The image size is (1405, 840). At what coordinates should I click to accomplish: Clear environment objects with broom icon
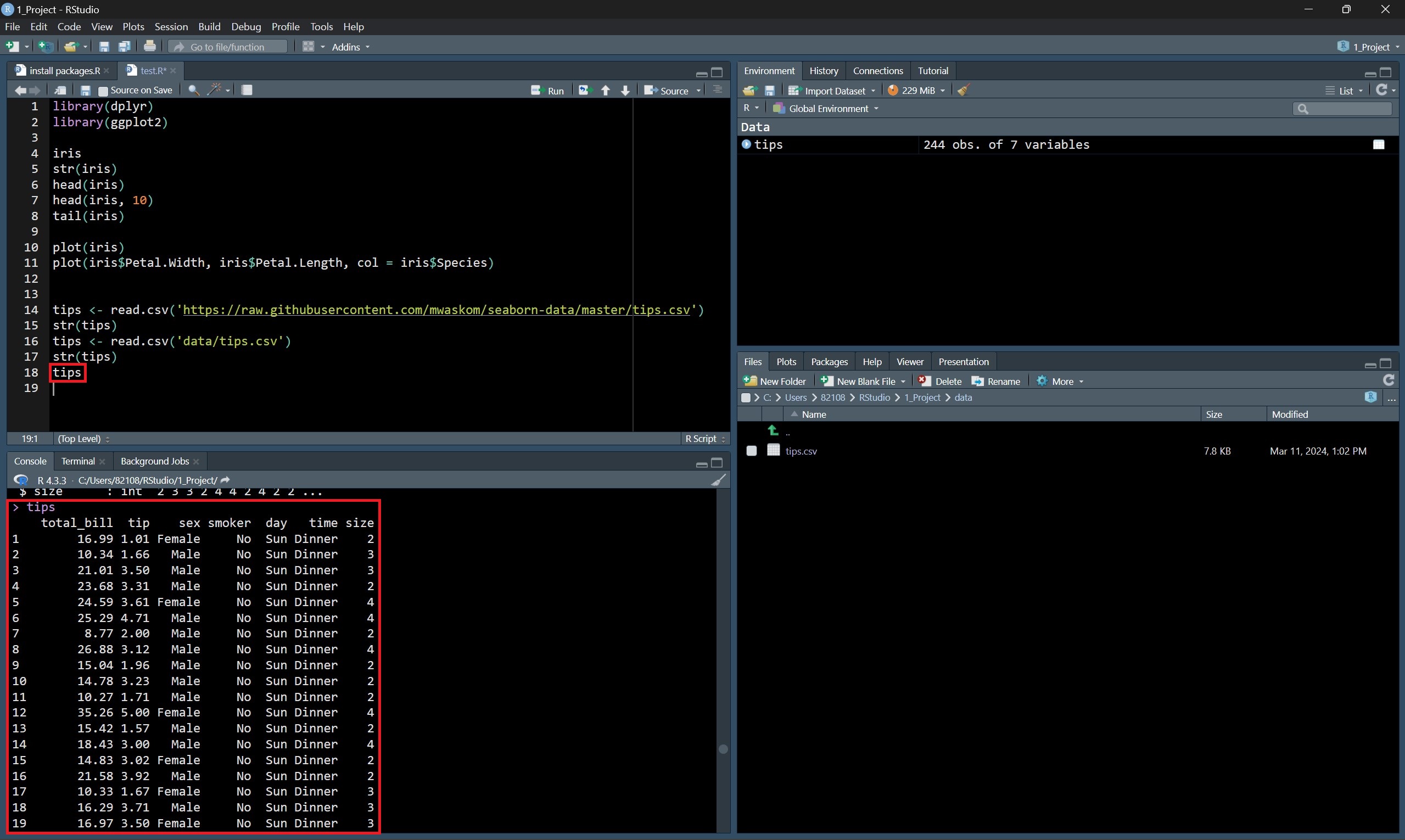pos(964,90)
